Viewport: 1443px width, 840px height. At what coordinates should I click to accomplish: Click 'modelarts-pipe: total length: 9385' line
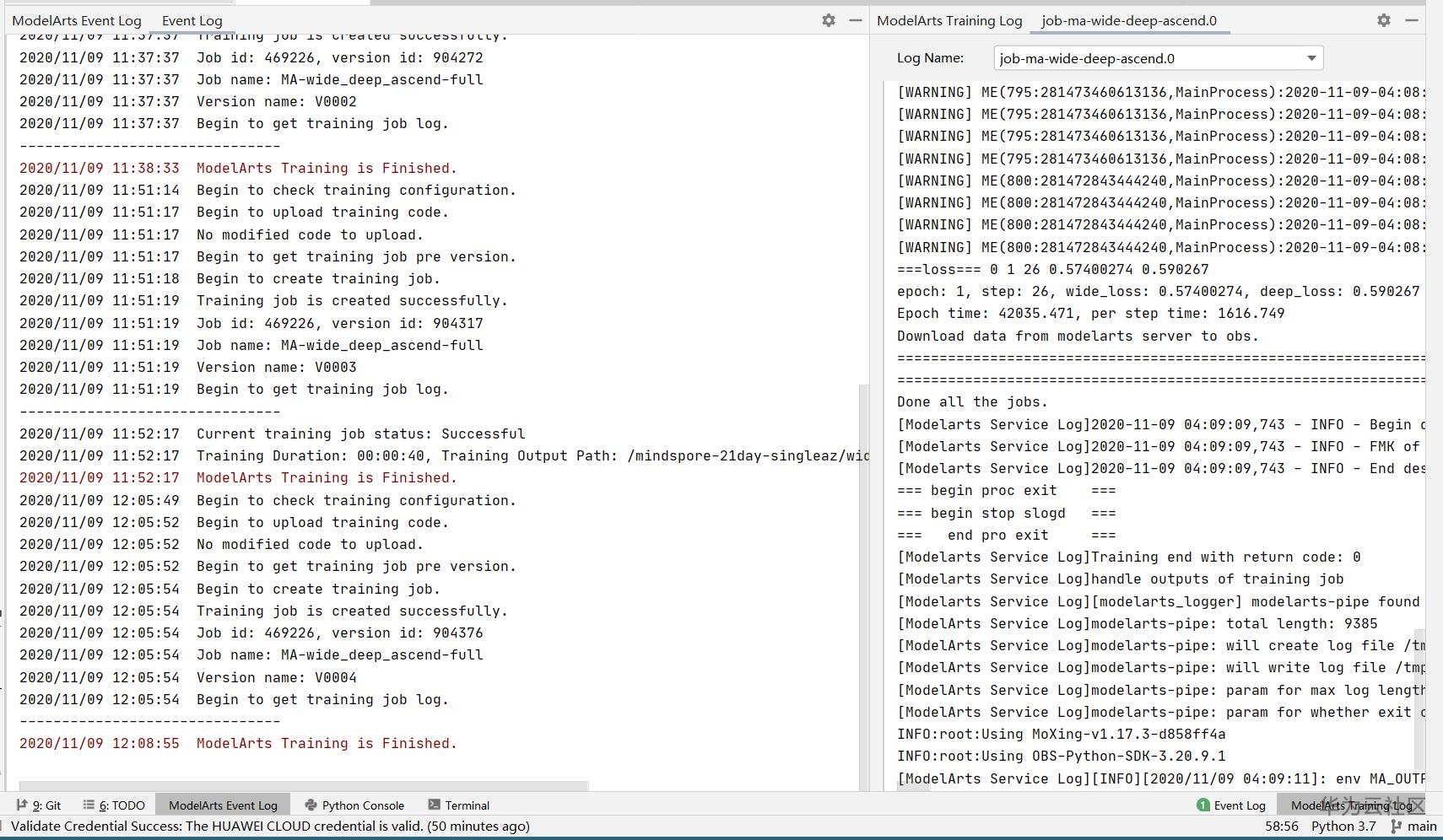pos(1138,623)
